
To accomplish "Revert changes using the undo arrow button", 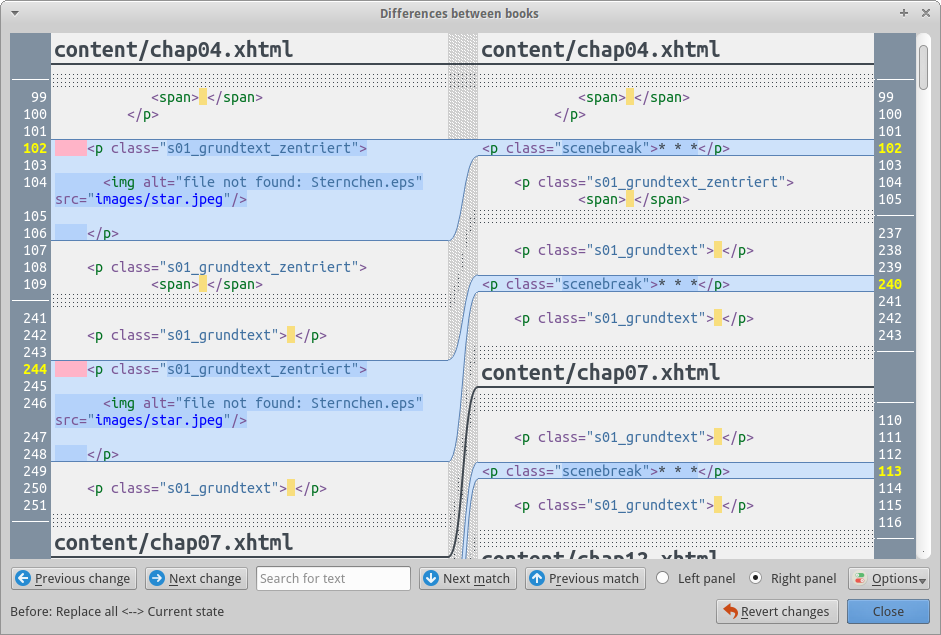I will pyautogui.click(x=777, y=611).
